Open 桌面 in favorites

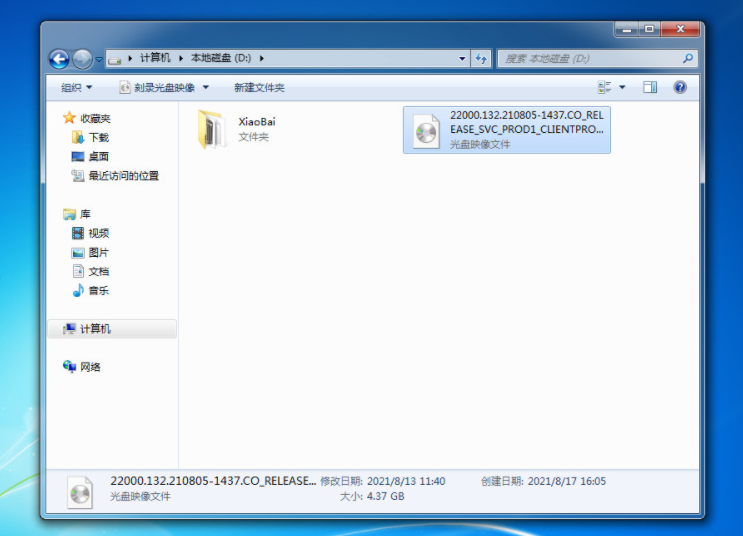[99, 156]
